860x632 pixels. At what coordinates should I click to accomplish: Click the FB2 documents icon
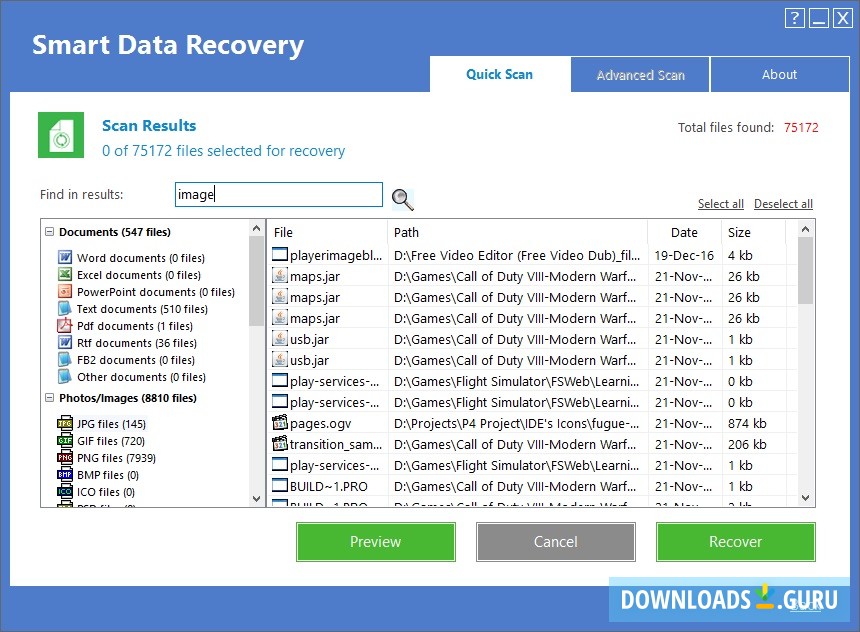tap(65, 359)
